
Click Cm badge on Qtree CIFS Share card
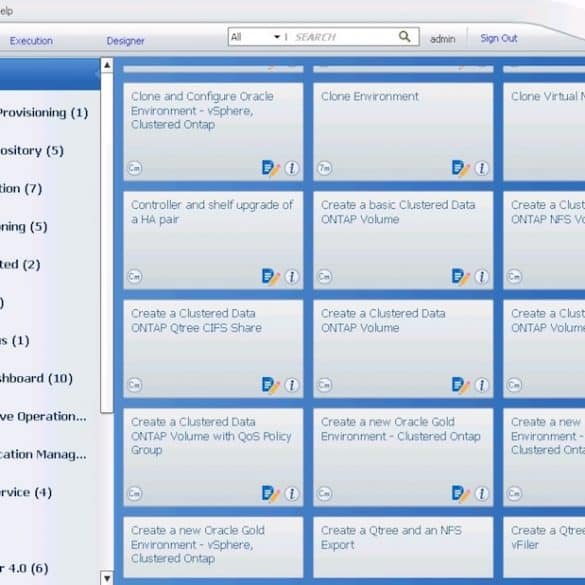(x=135, y=385)
